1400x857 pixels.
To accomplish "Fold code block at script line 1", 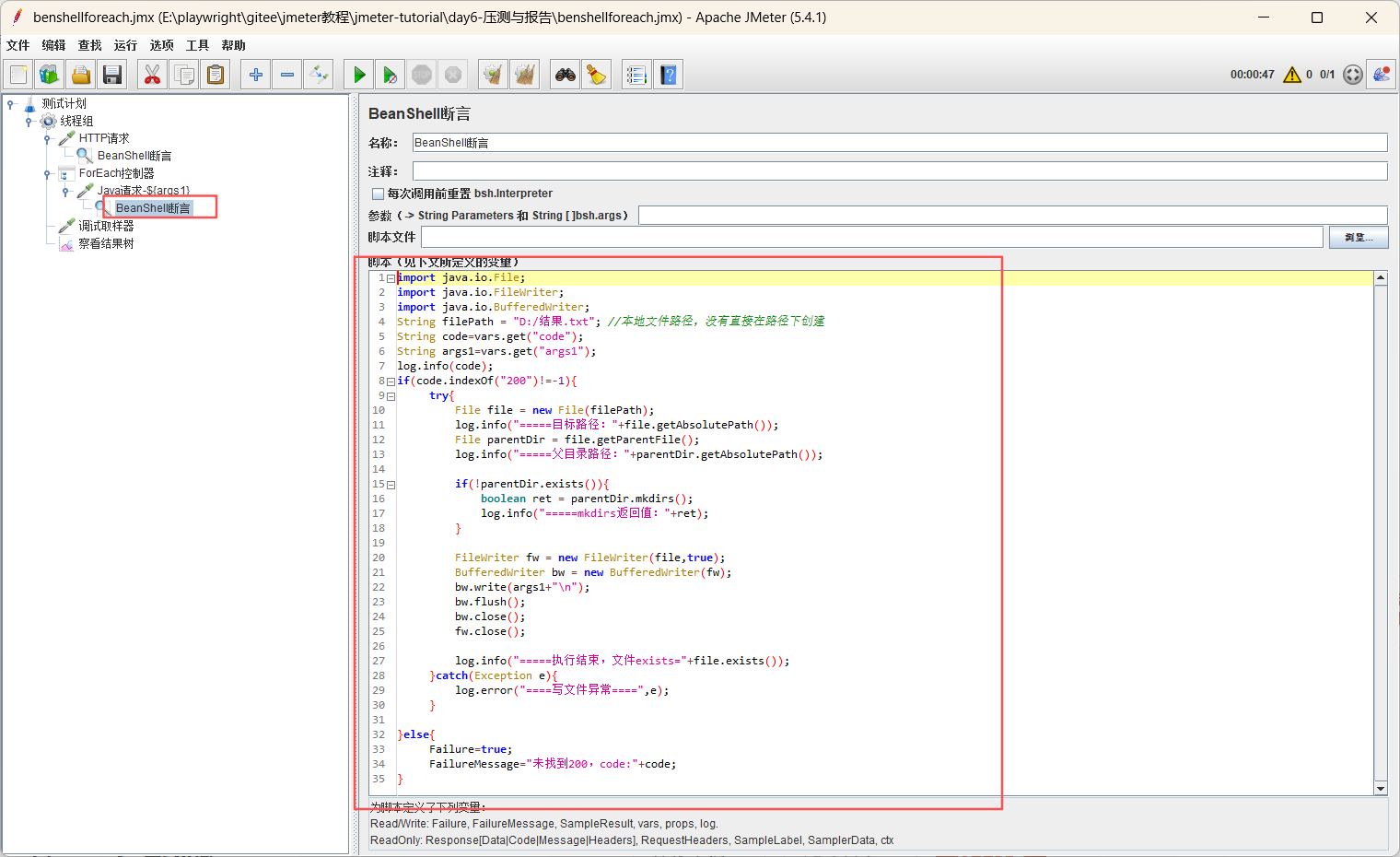I will (391, 278).
